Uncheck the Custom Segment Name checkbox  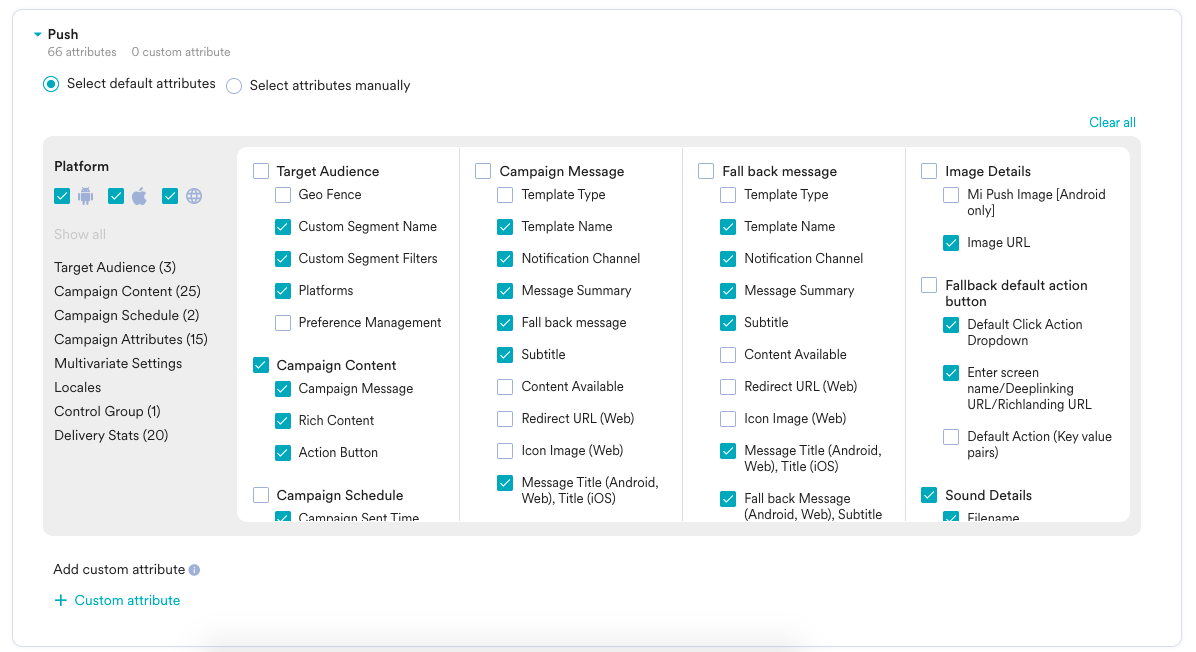coord(283,227)
